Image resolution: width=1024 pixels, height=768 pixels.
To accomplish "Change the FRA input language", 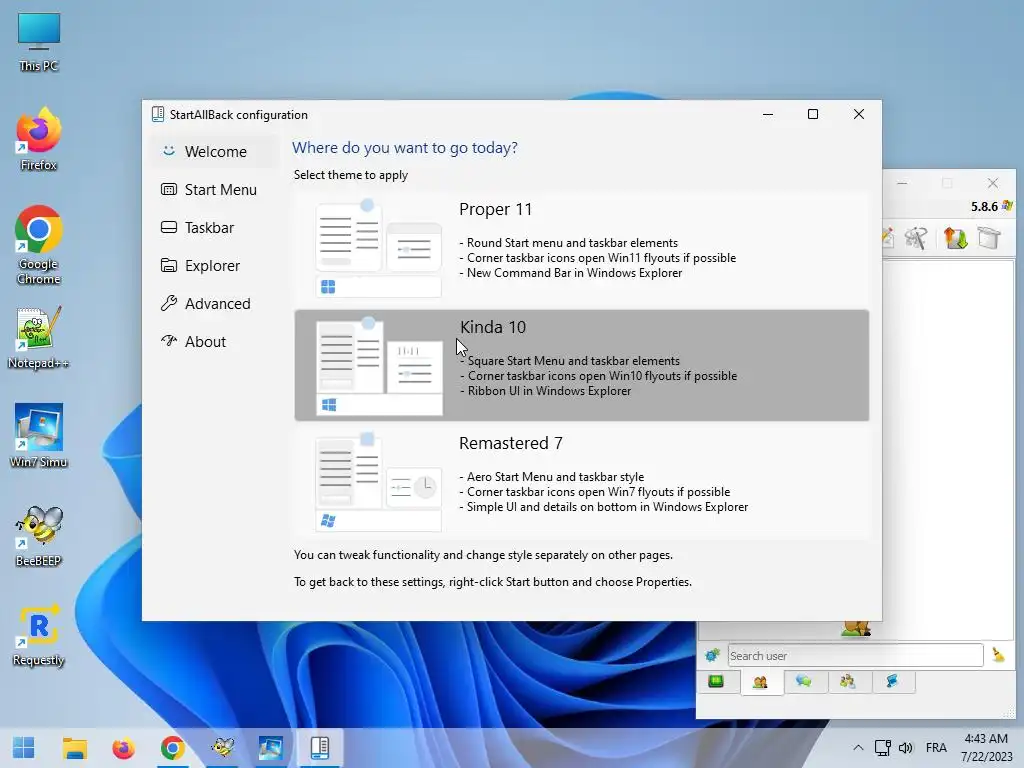I will pyautogui.click(x=936, y=748).
